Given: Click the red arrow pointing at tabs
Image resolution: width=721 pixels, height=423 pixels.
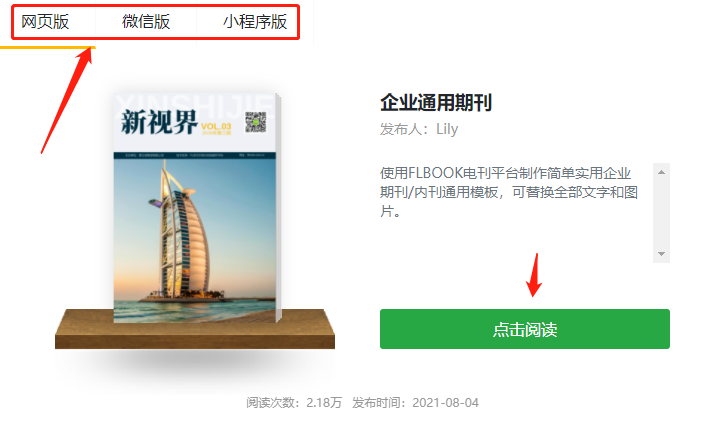Looking at the screenshot, I should pos(67,100).
